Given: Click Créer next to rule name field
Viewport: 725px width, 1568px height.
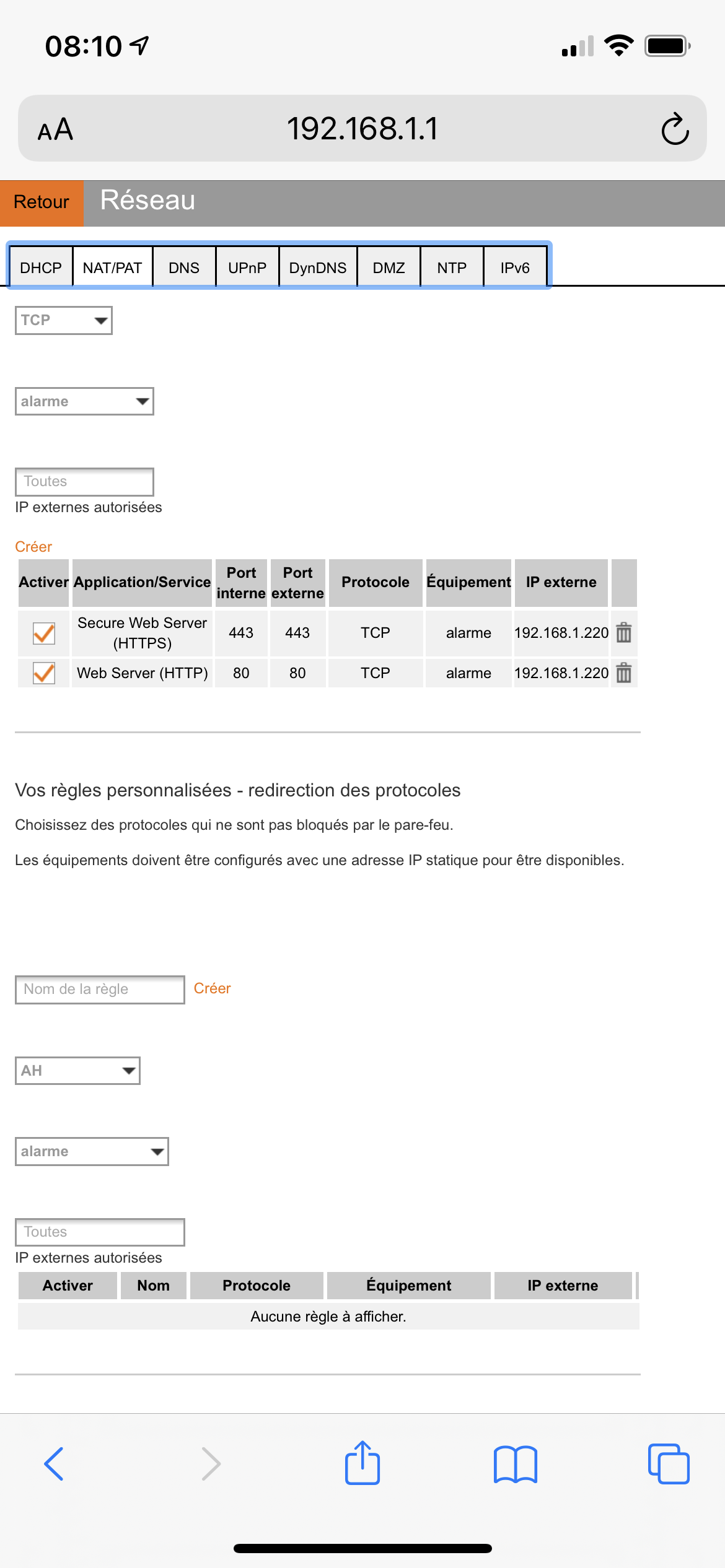Looking at the screenshot, I should [x=212, y=988].
